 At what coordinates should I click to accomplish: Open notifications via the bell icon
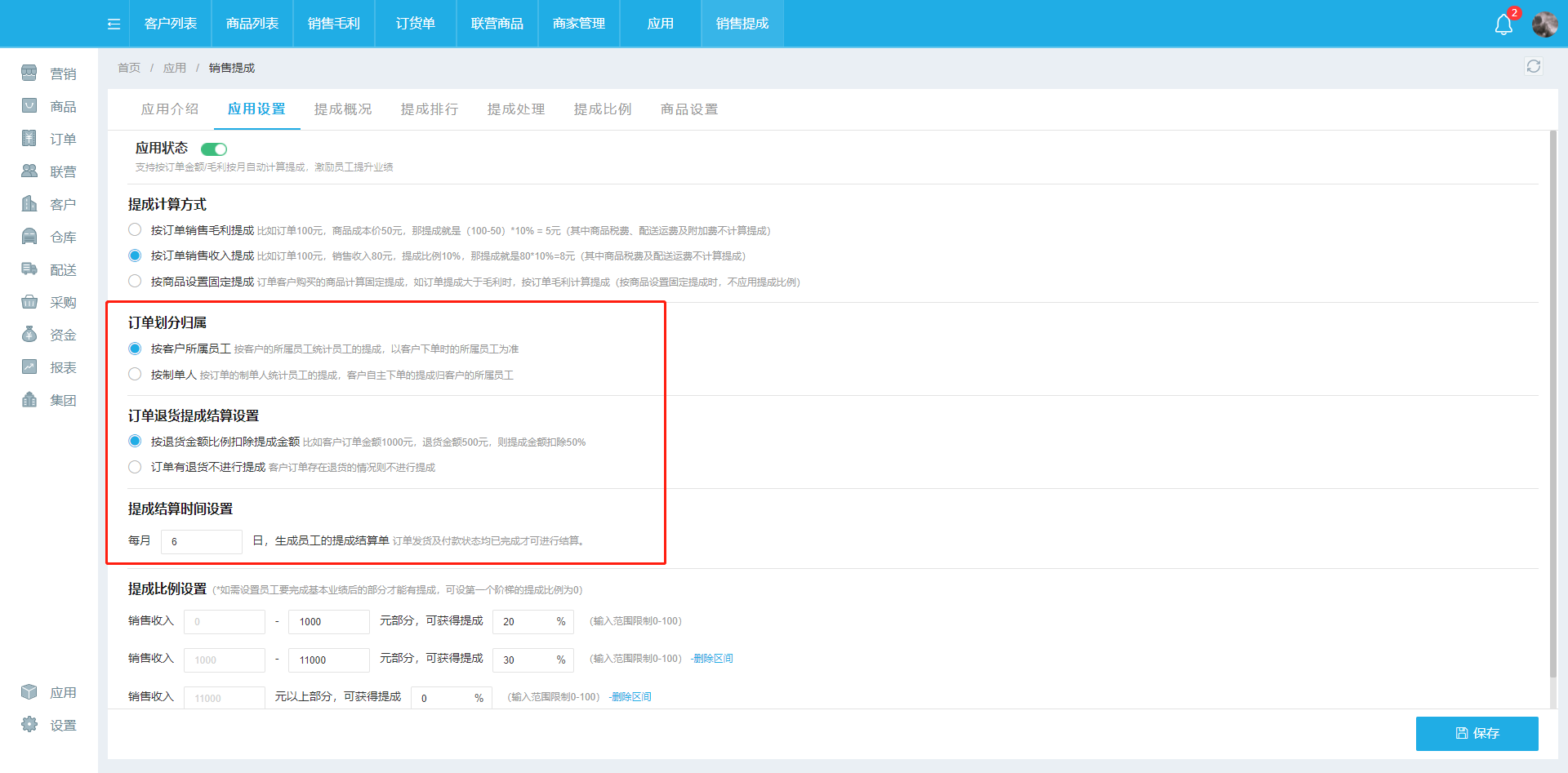pyautogui.click(x=1505, y=24)
